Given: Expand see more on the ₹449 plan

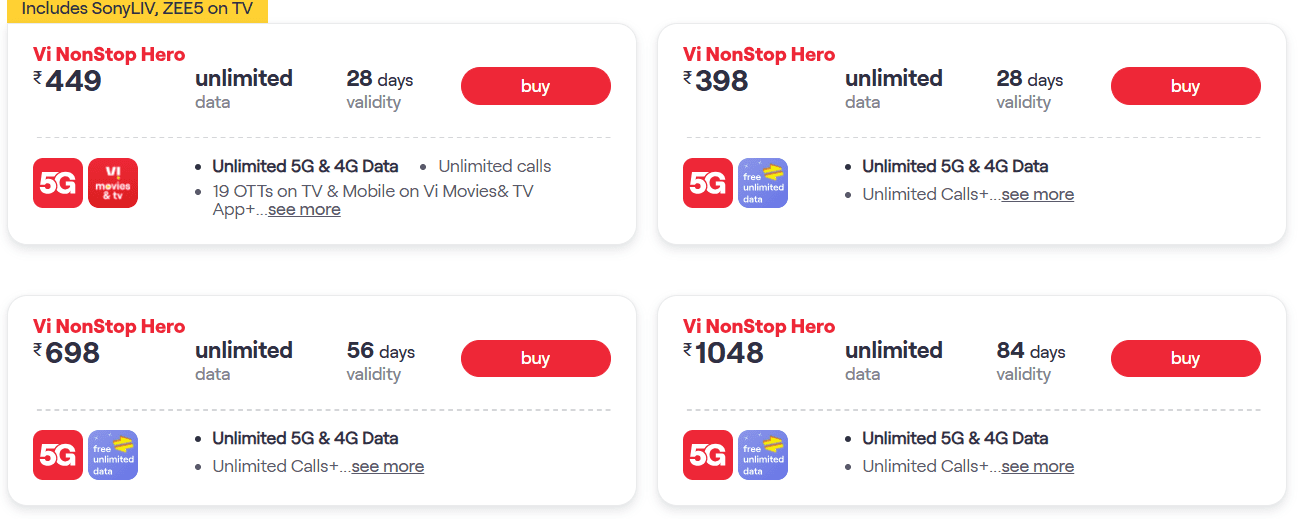Looking at the screenshot, I should 304,210.
